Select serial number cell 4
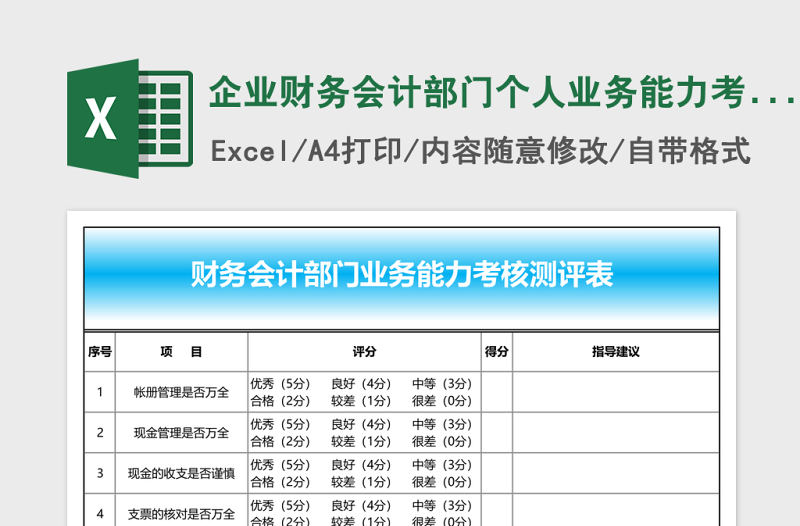Screen dimensions: 800x526 100,510
